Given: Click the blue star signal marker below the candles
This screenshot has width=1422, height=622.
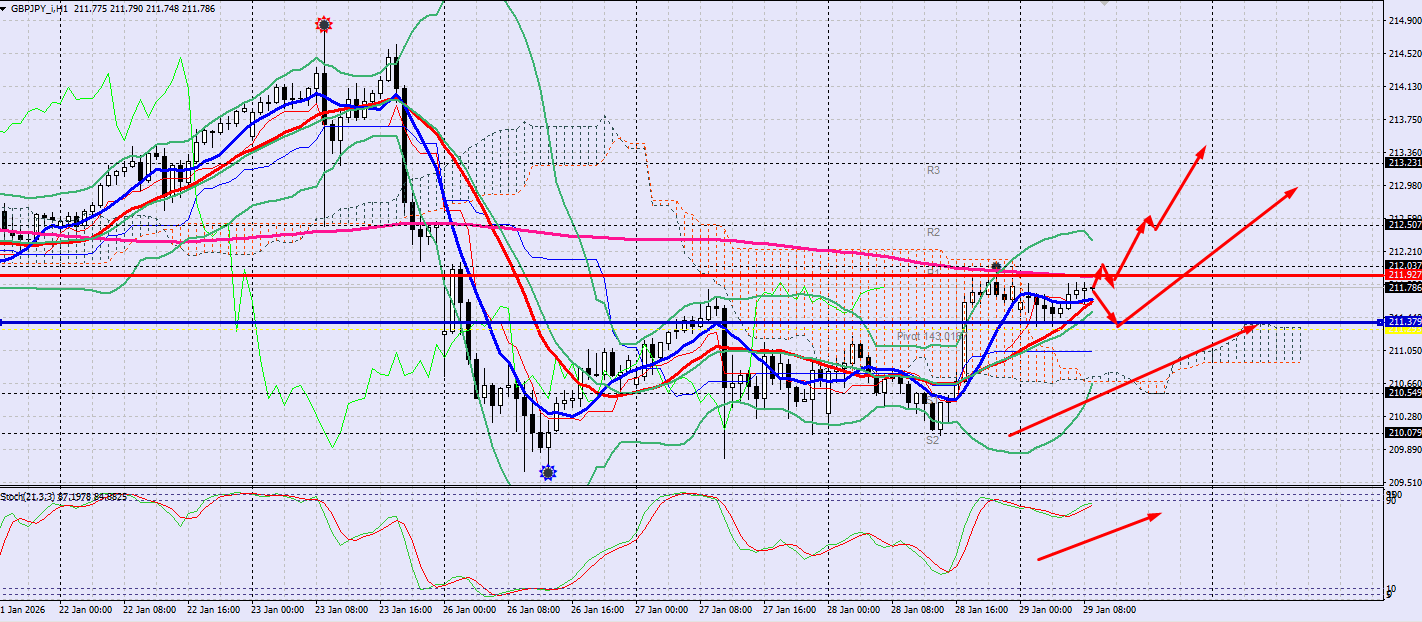Looking at the screenshot, I should [x=547, y=472].
